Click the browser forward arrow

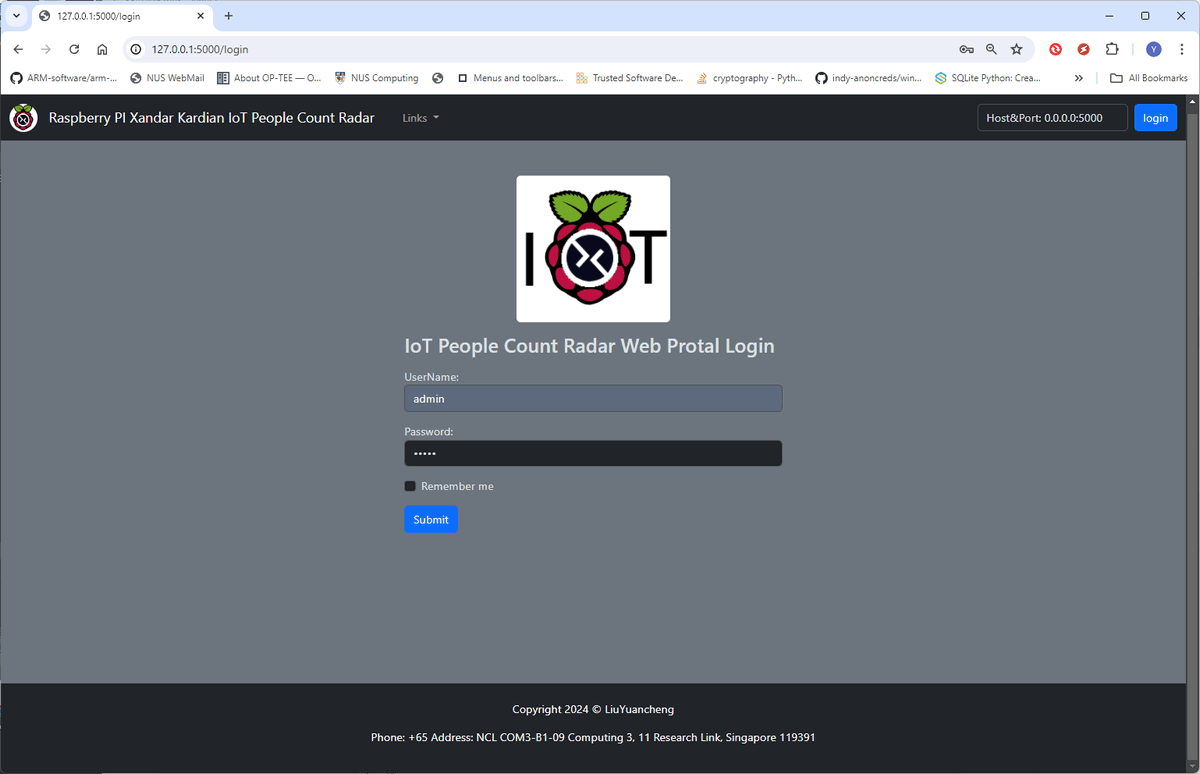click(46, 49)
